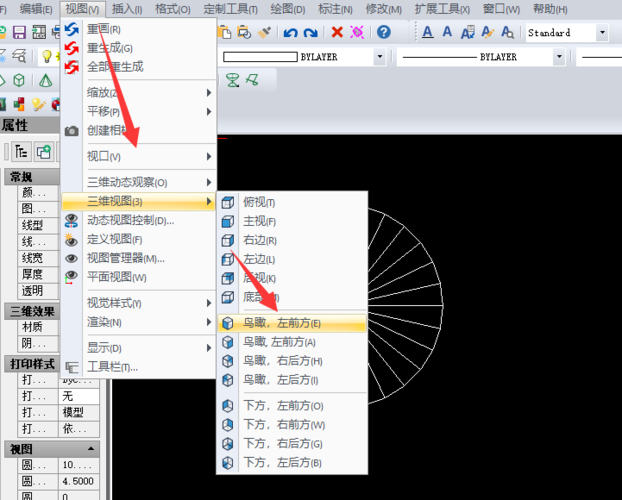Open the 格式(O) menu
Screen dimensions: 622x500
173,9
